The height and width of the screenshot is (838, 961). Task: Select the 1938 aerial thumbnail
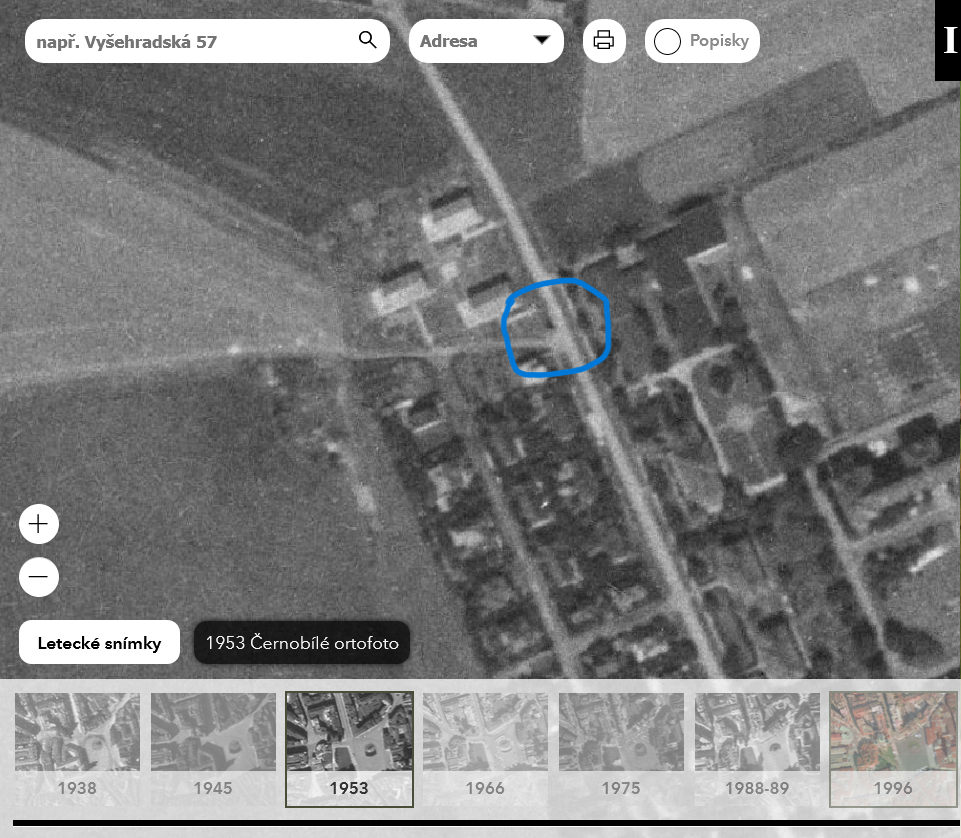point(77,748)
